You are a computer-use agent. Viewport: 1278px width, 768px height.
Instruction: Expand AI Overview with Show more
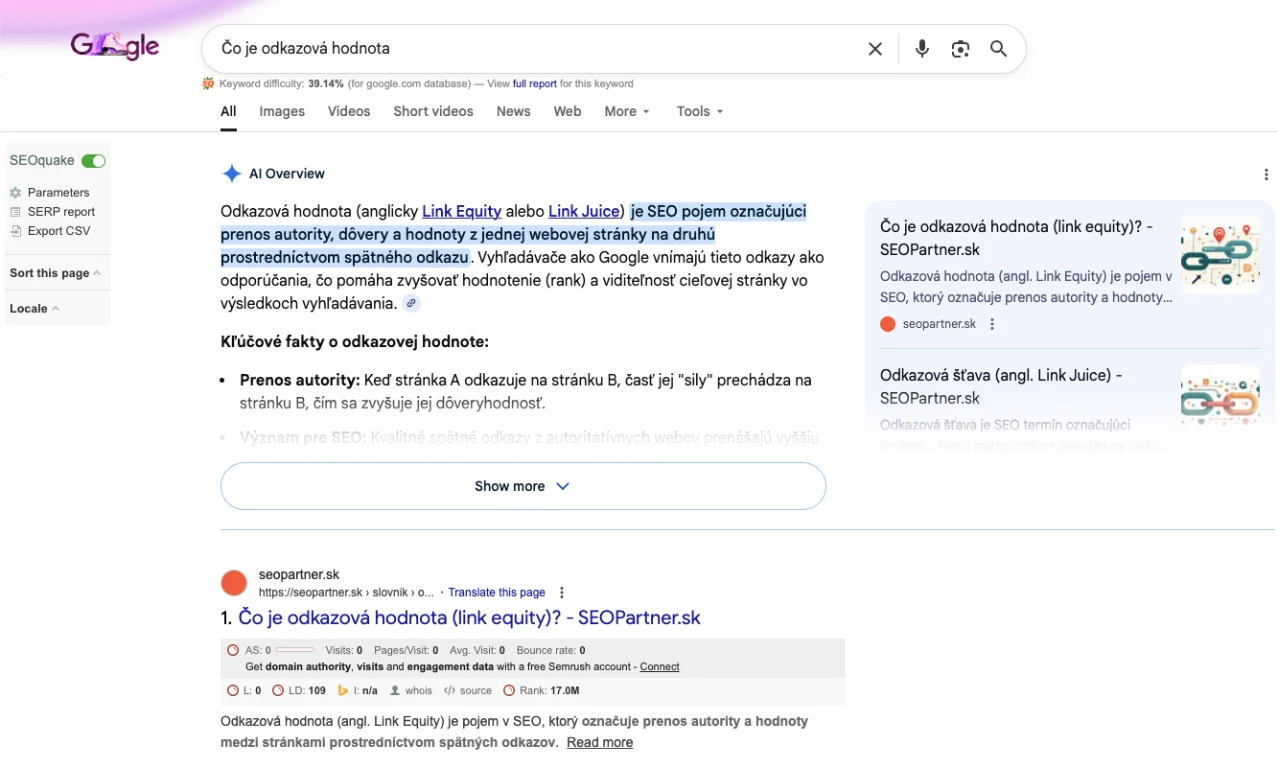[x=522, y=486]
